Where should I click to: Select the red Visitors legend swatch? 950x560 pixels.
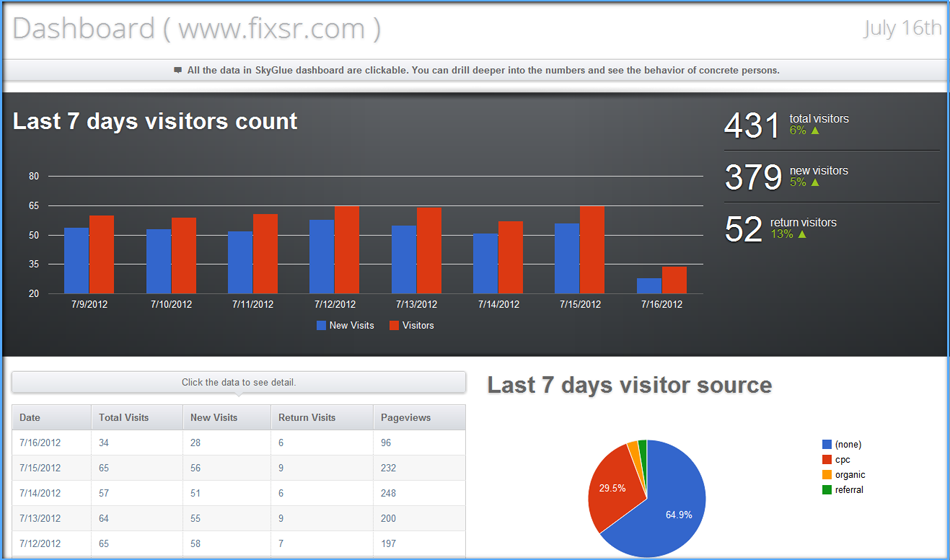[394, 325]
